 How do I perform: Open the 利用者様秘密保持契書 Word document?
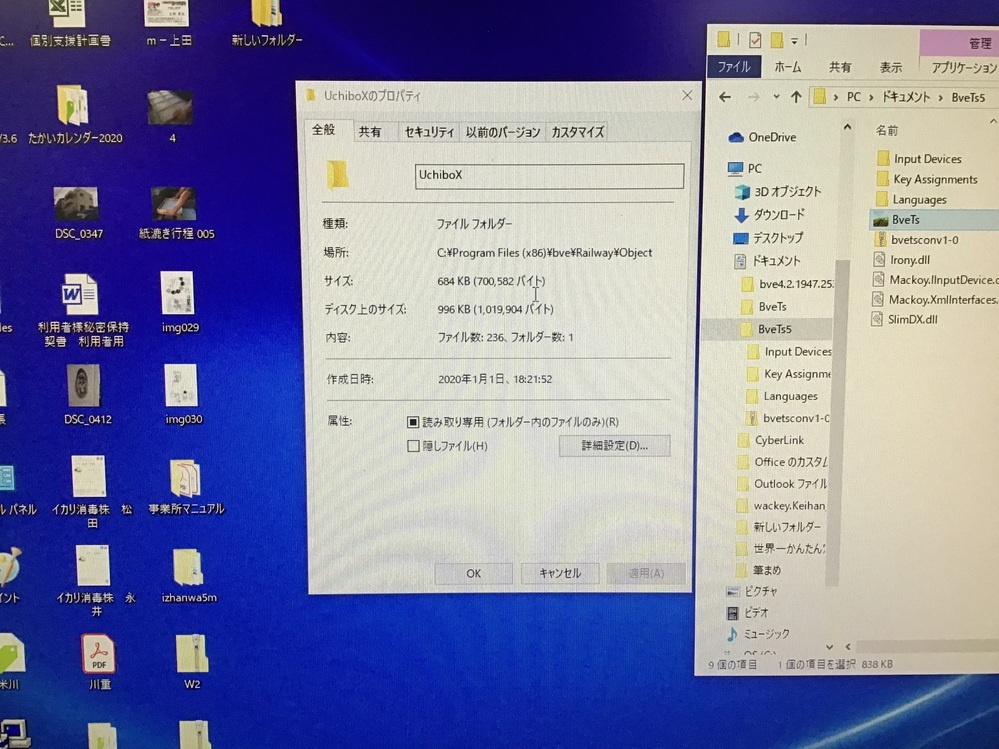tap(79, 296)
